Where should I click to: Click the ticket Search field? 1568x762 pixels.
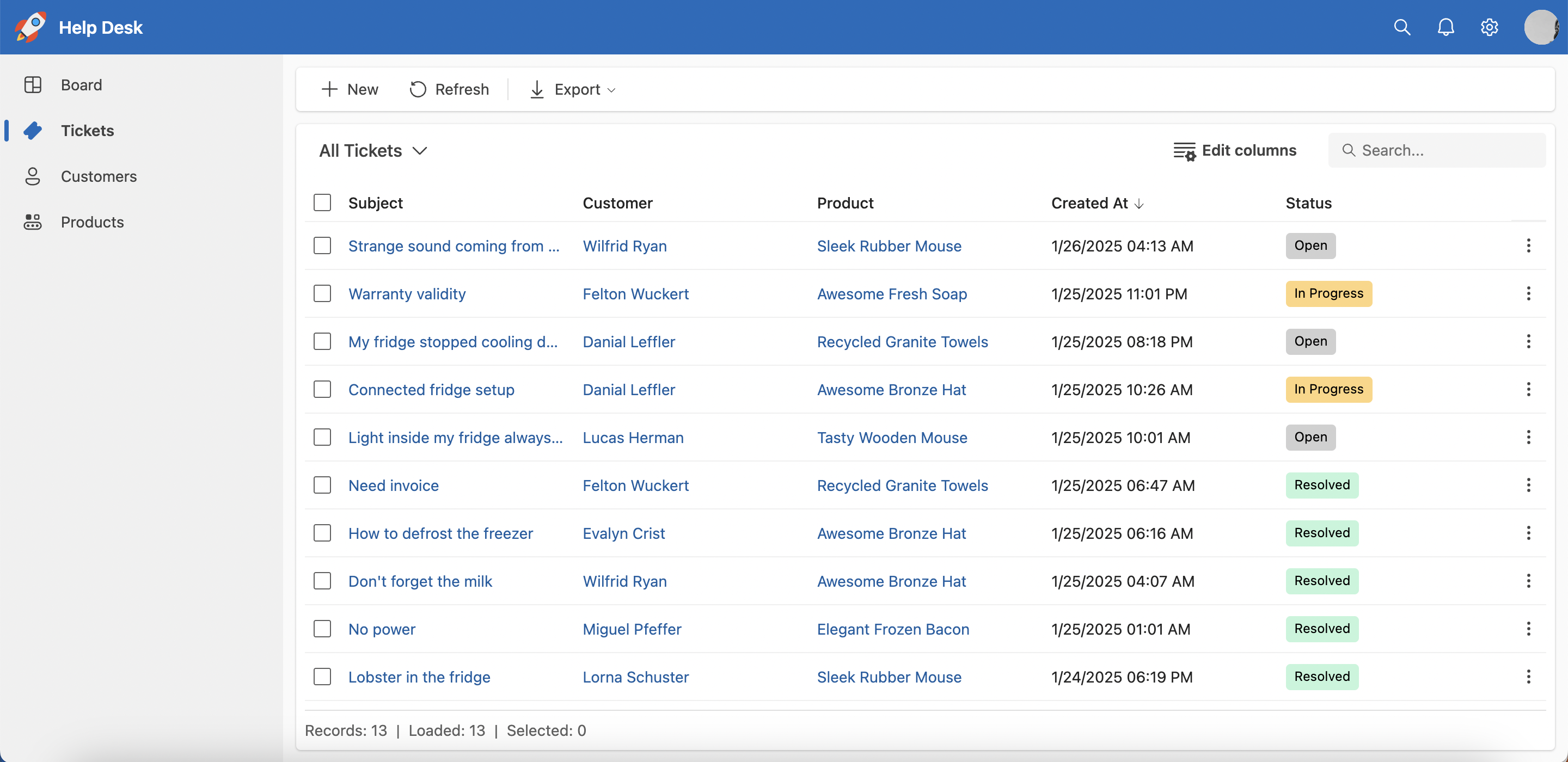pos(1437,150)
